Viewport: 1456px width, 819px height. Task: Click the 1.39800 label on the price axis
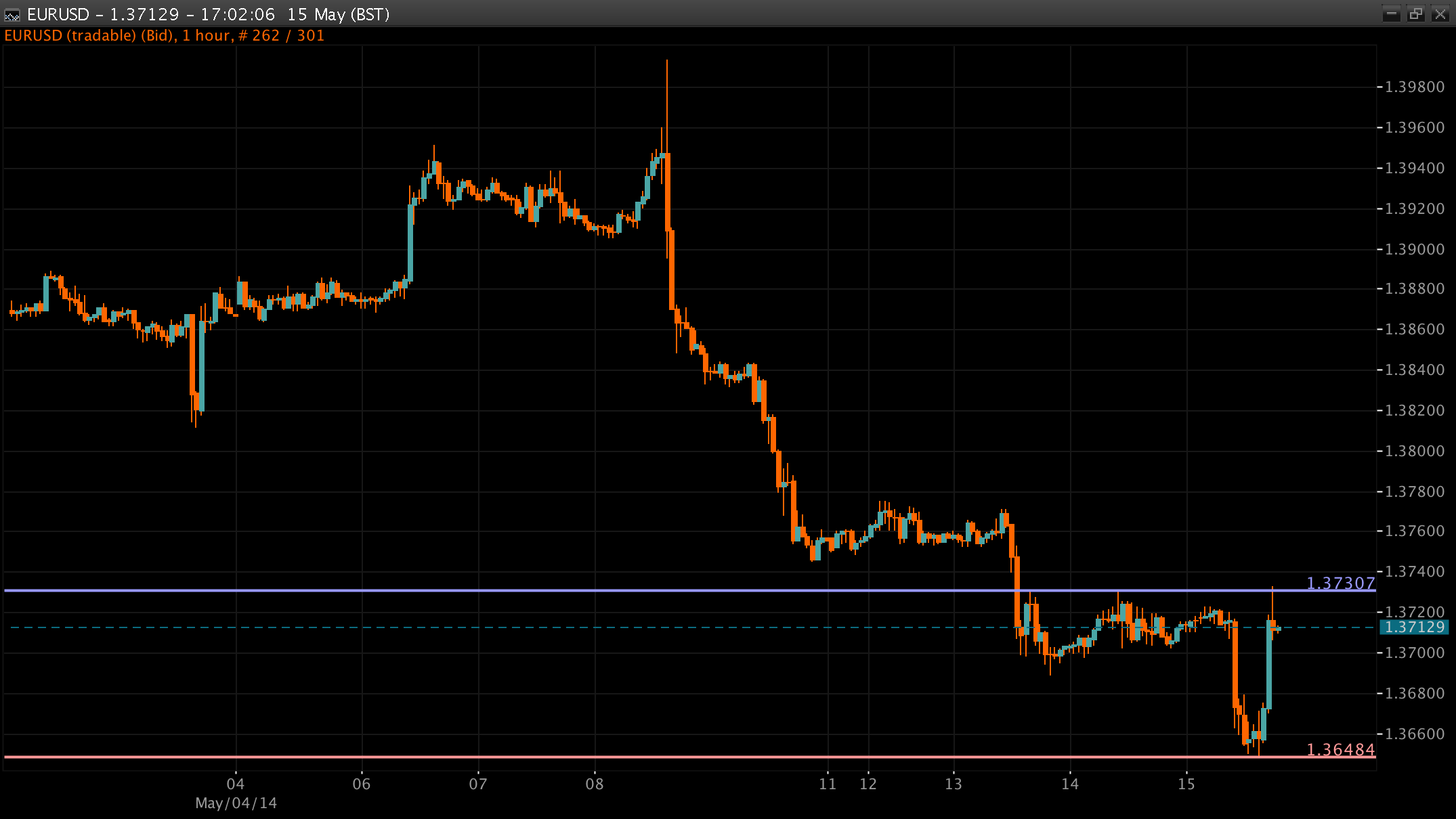(1415, 87)
